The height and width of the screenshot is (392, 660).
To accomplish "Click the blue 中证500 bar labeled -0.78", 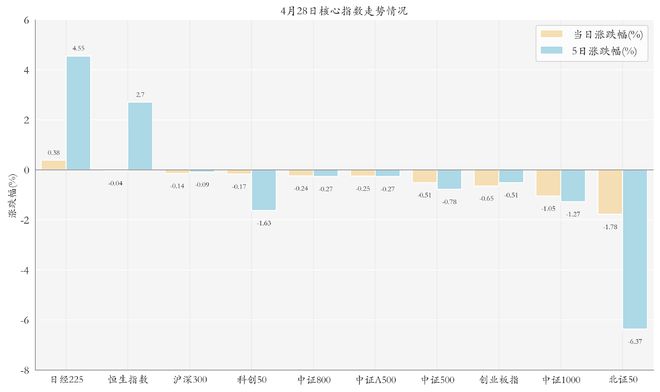I will 450,179.
